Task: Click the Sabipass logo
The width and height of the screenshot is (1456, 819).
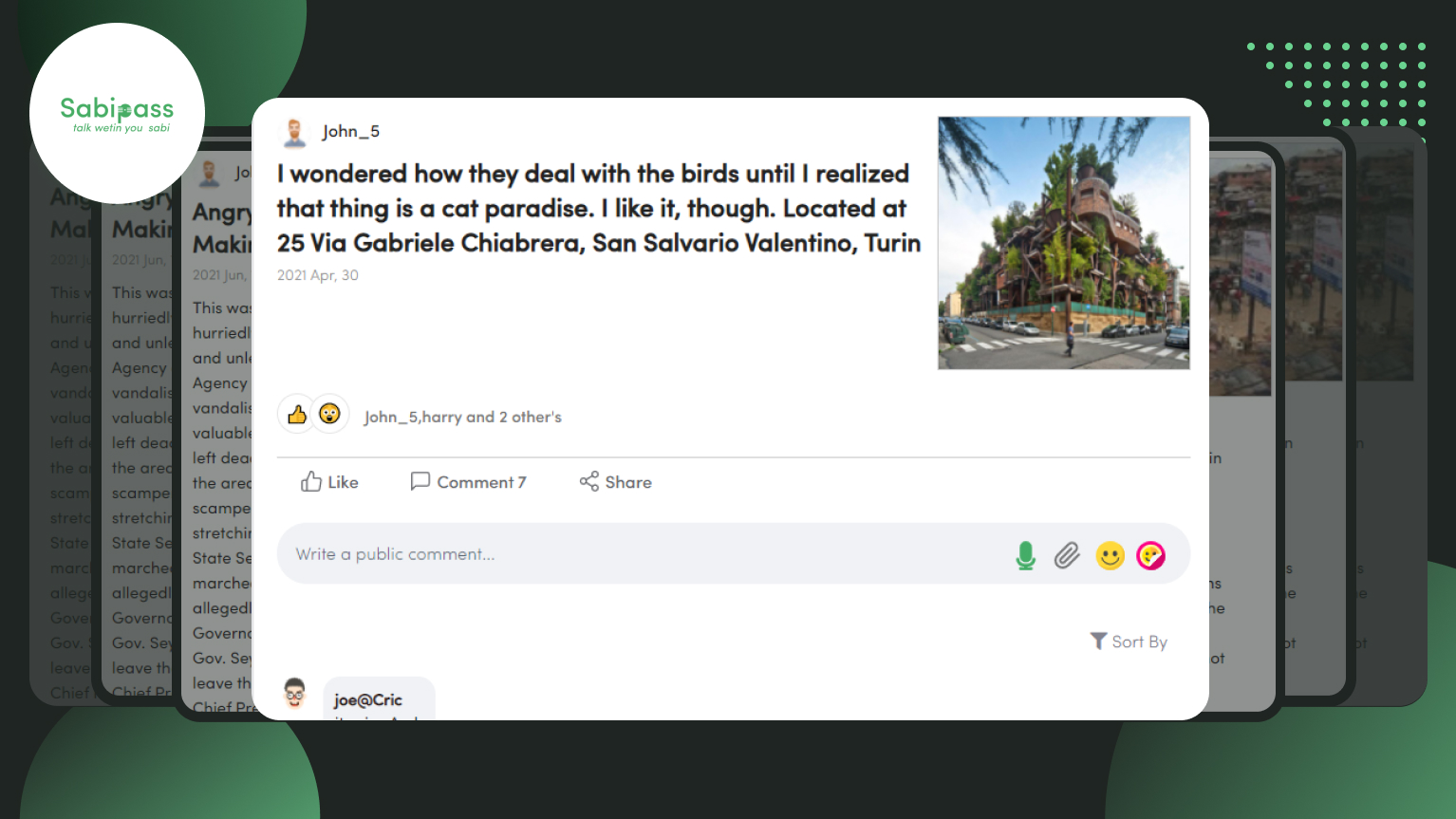Action: (117, 114)
